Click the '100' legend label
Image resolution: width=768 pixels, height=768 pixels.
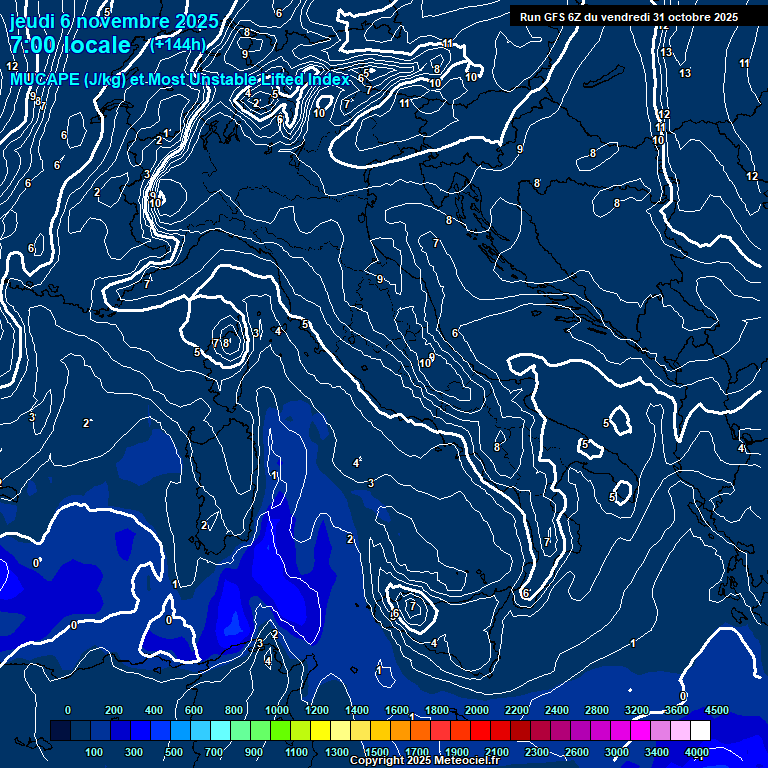[x=94, y=752]
